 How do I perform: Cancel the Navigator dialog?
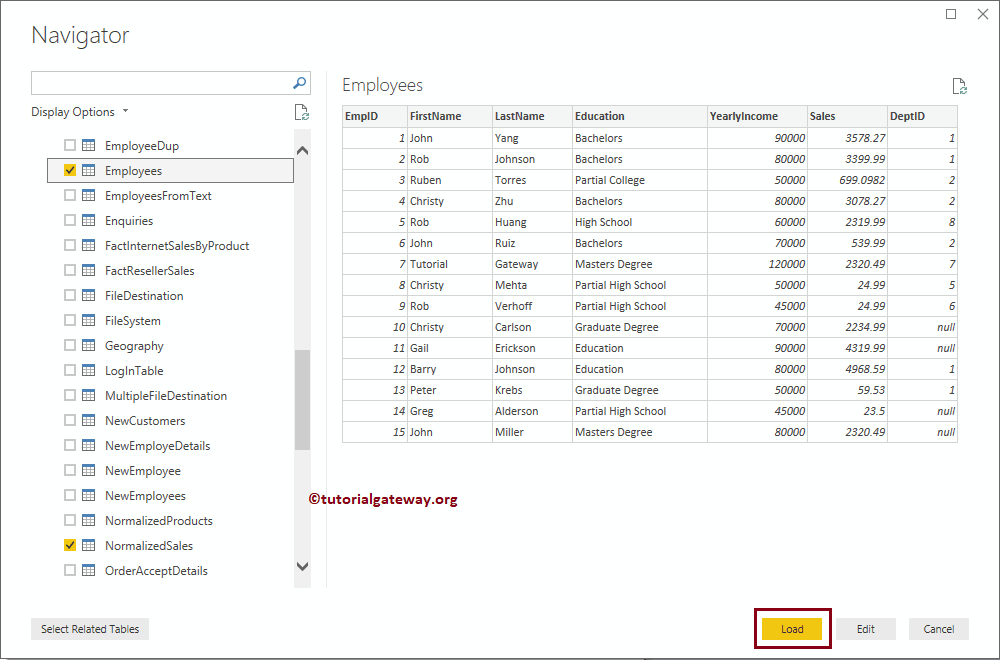[938, 629]
